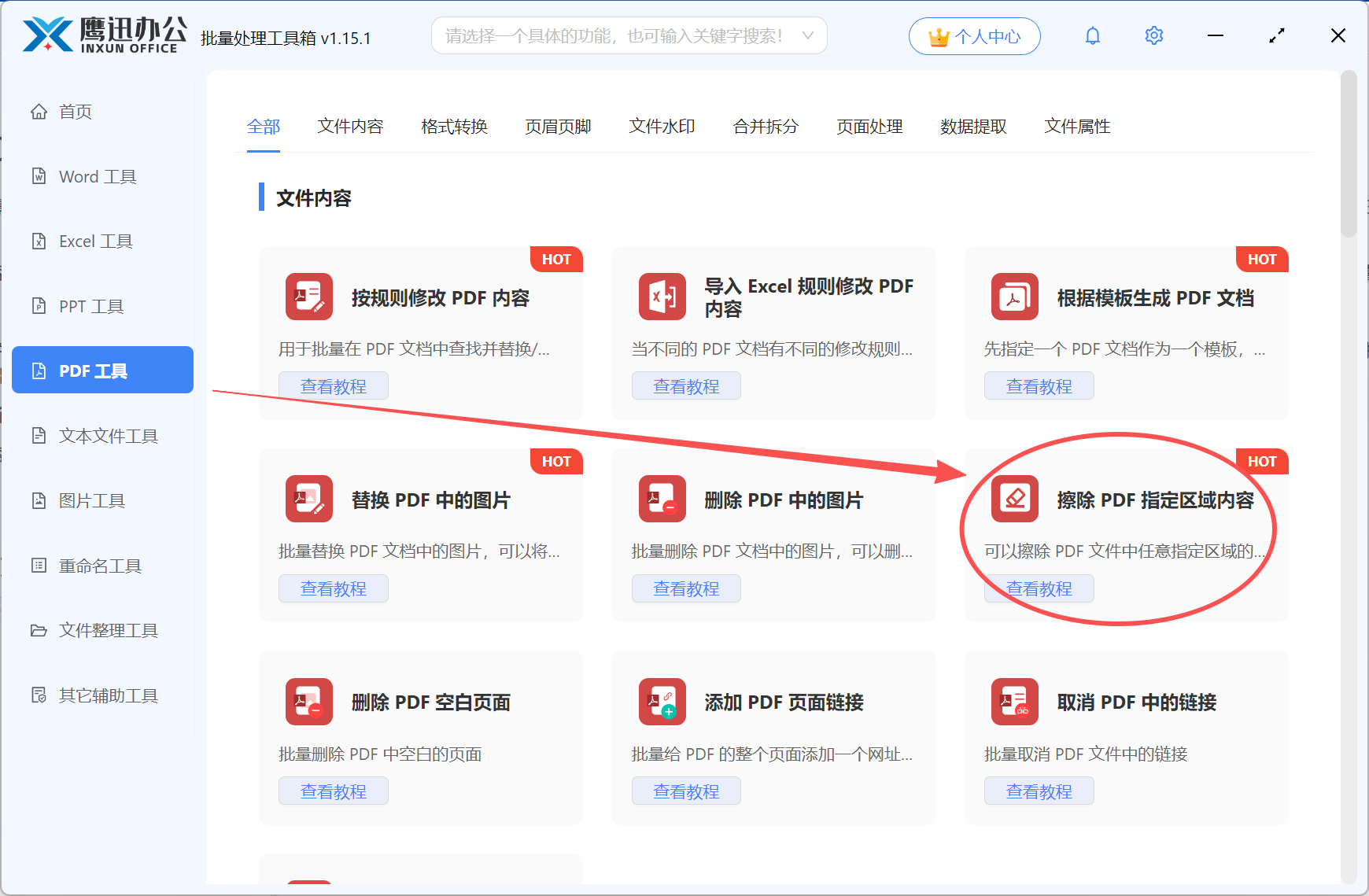Click the 其它辅助工具 sidebar icon

(39, 695)
